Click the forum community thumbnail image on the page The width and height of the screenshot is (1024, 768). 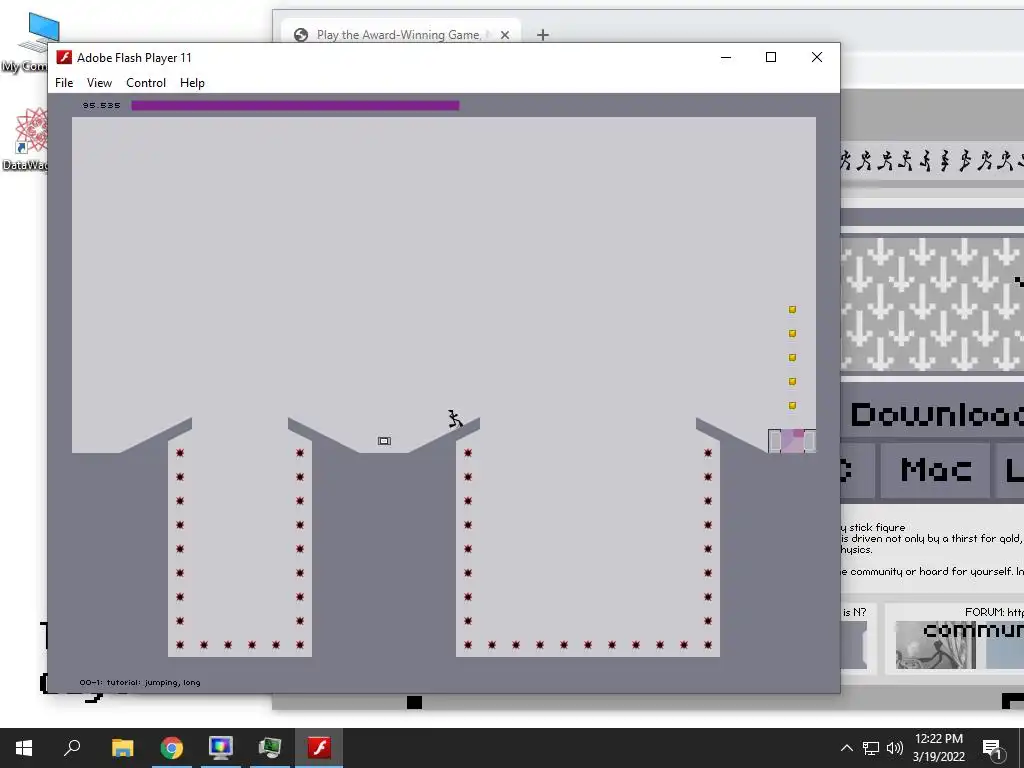coord(935,645)
